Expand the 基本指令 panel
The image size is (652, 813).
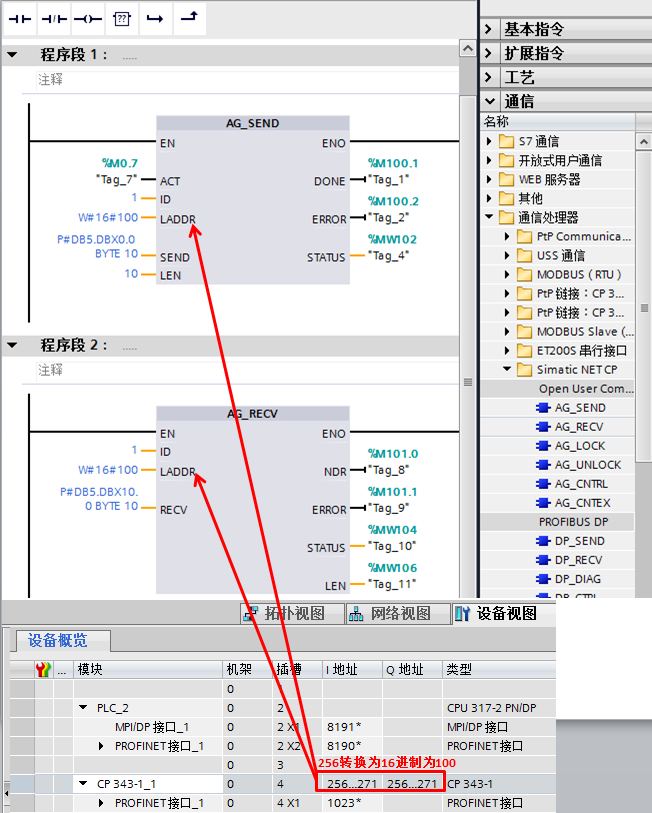tap(489, 29)
